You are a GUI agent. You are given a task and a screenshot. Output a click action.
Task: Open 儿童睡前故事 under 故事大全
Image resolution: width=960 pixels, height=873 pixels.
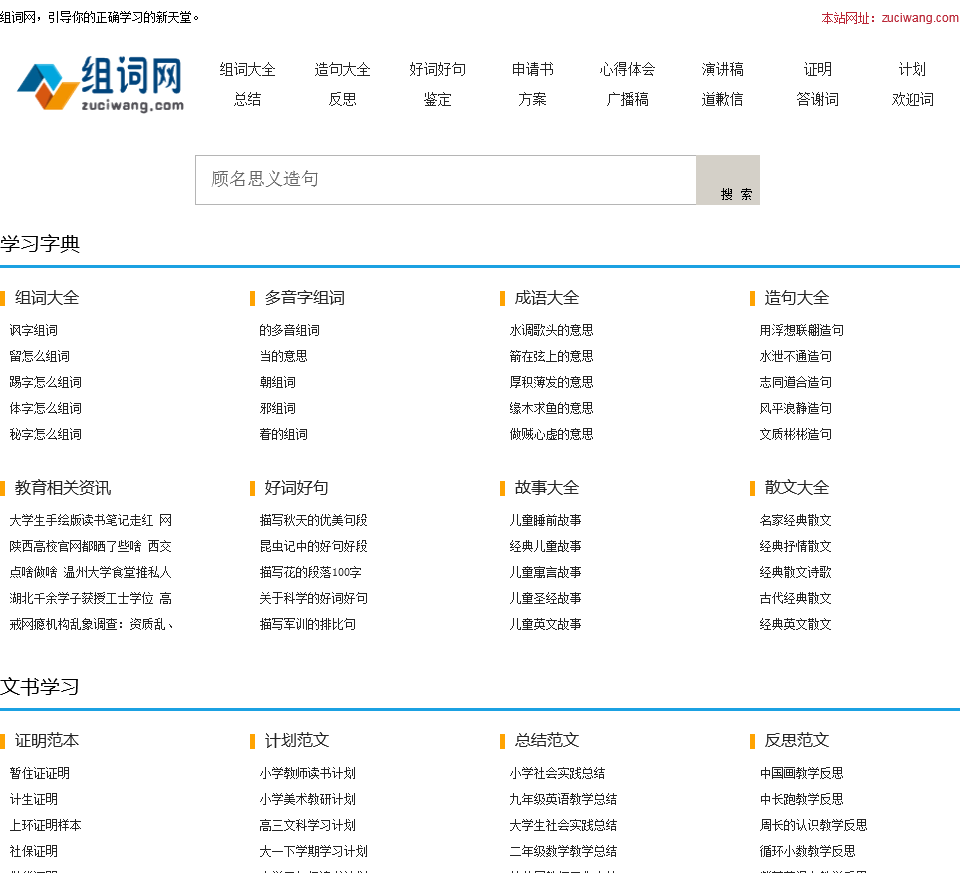tap(545, 520)
